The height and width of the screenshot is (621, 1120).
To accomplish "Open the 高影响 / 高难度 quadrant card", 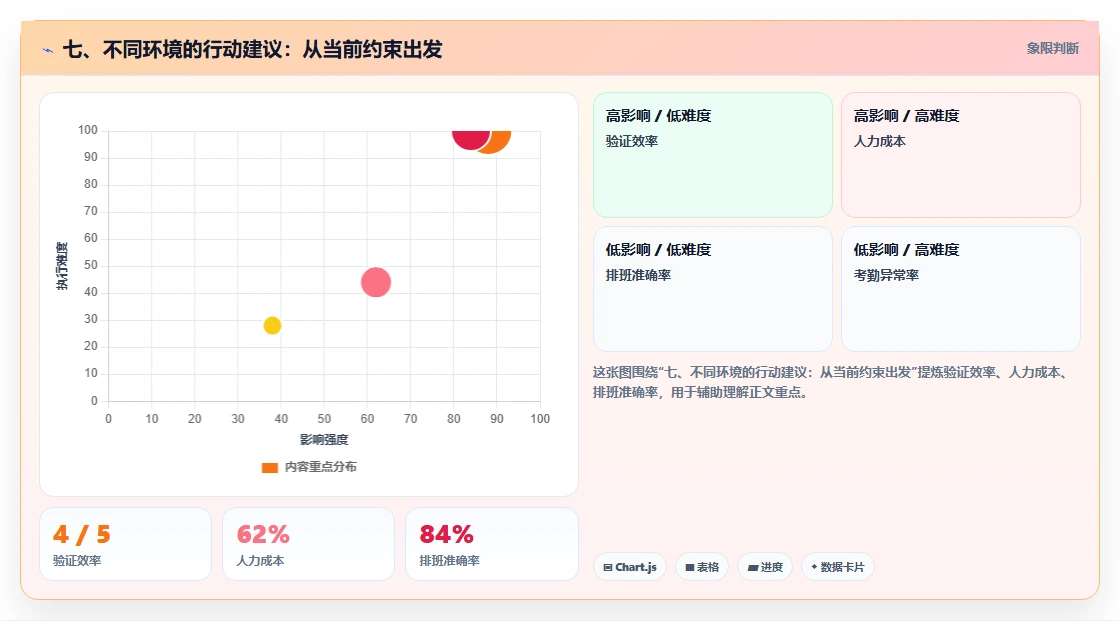I will click(961, 154).
